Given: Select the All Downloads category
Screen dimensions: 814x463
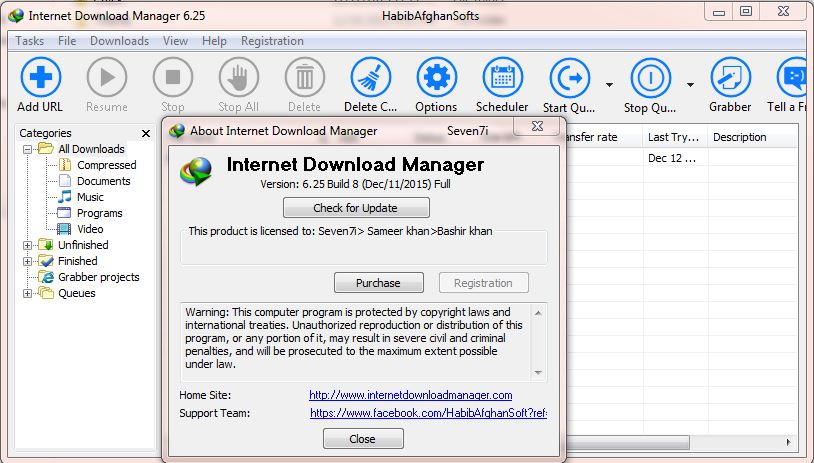Looking at the screenshot, I should 91,149.
